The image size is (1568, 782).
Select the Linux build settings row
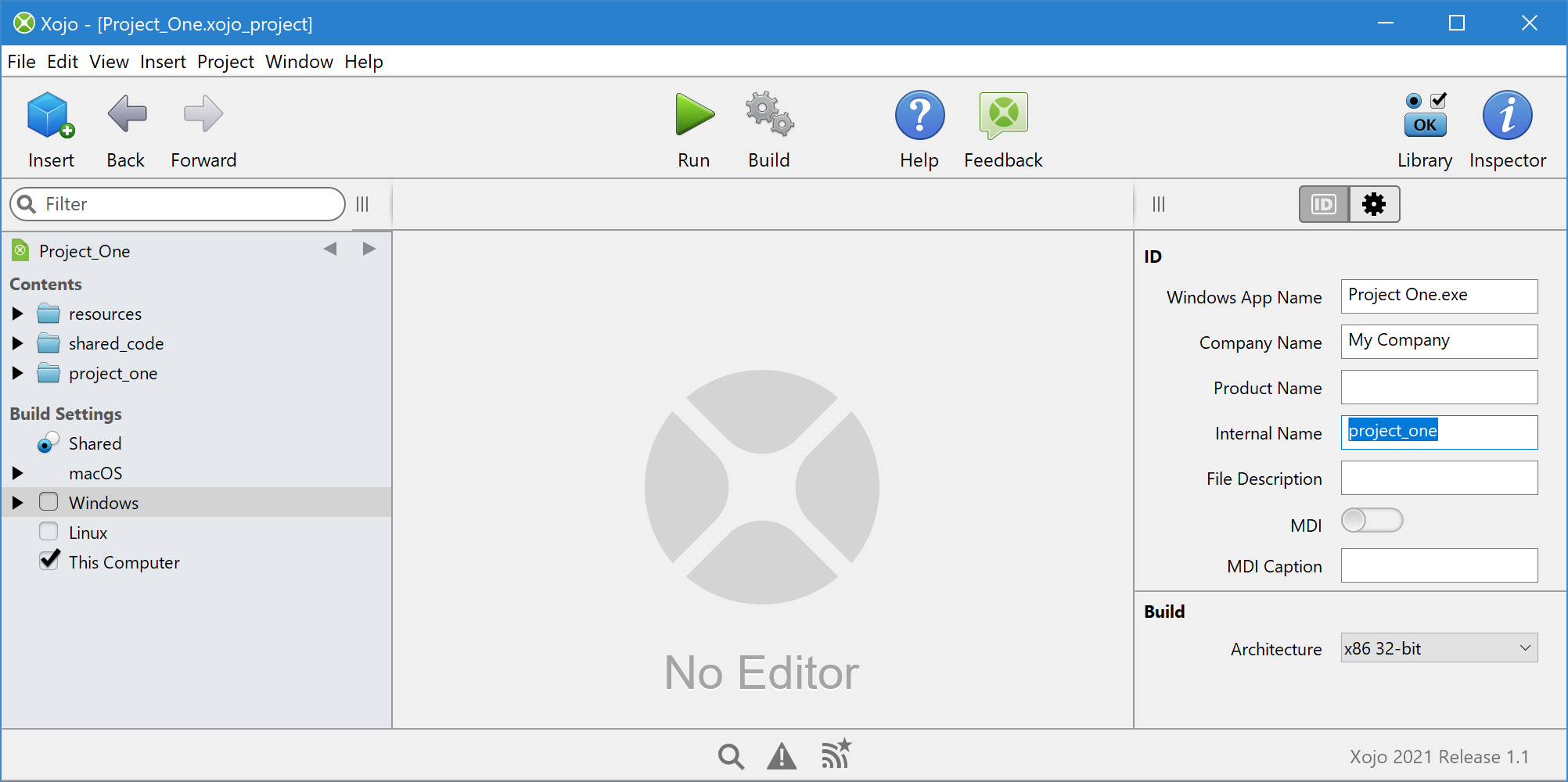[x=196, y=533]
